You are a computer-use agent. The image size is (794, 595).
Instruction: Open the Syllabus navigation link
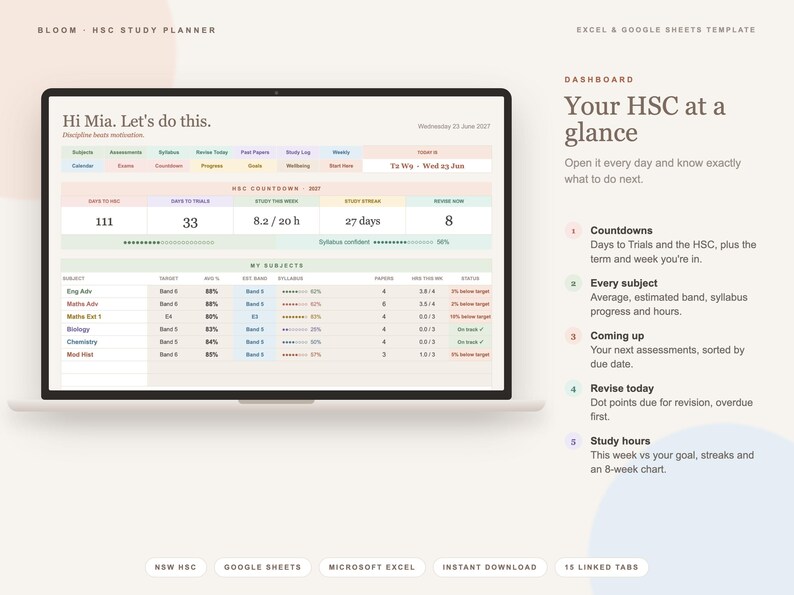169,152
